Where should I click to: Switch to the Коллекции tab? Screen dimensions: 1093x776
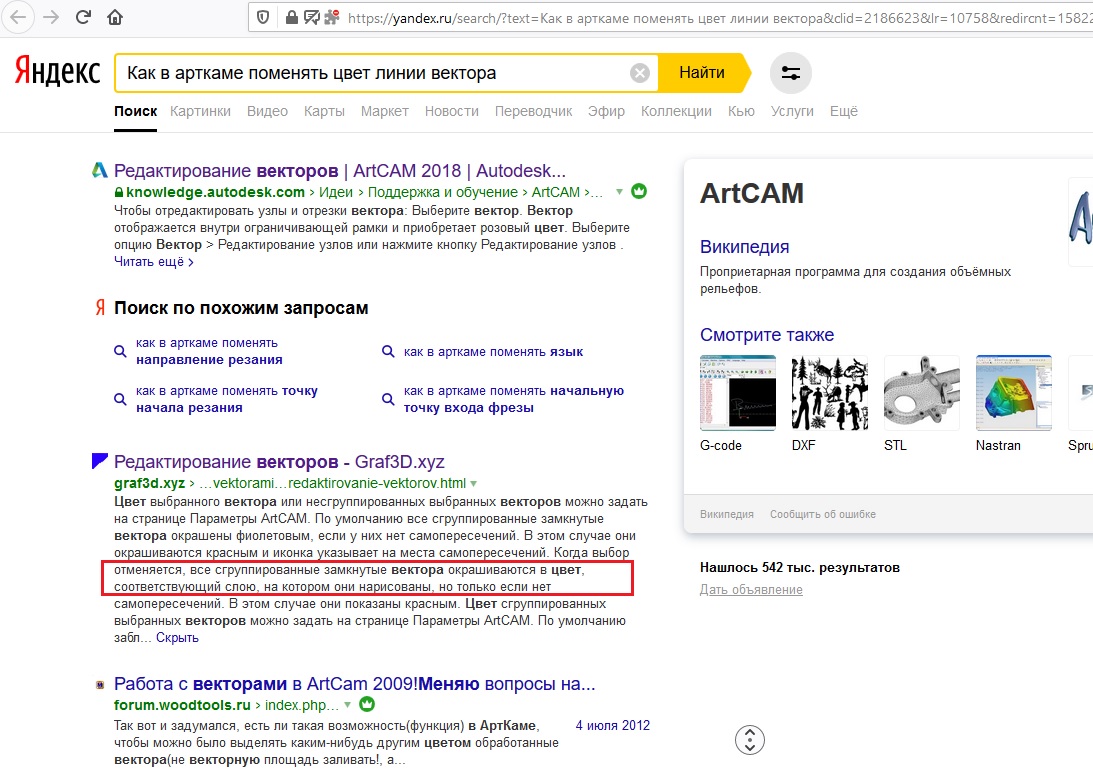pos(676,112)
